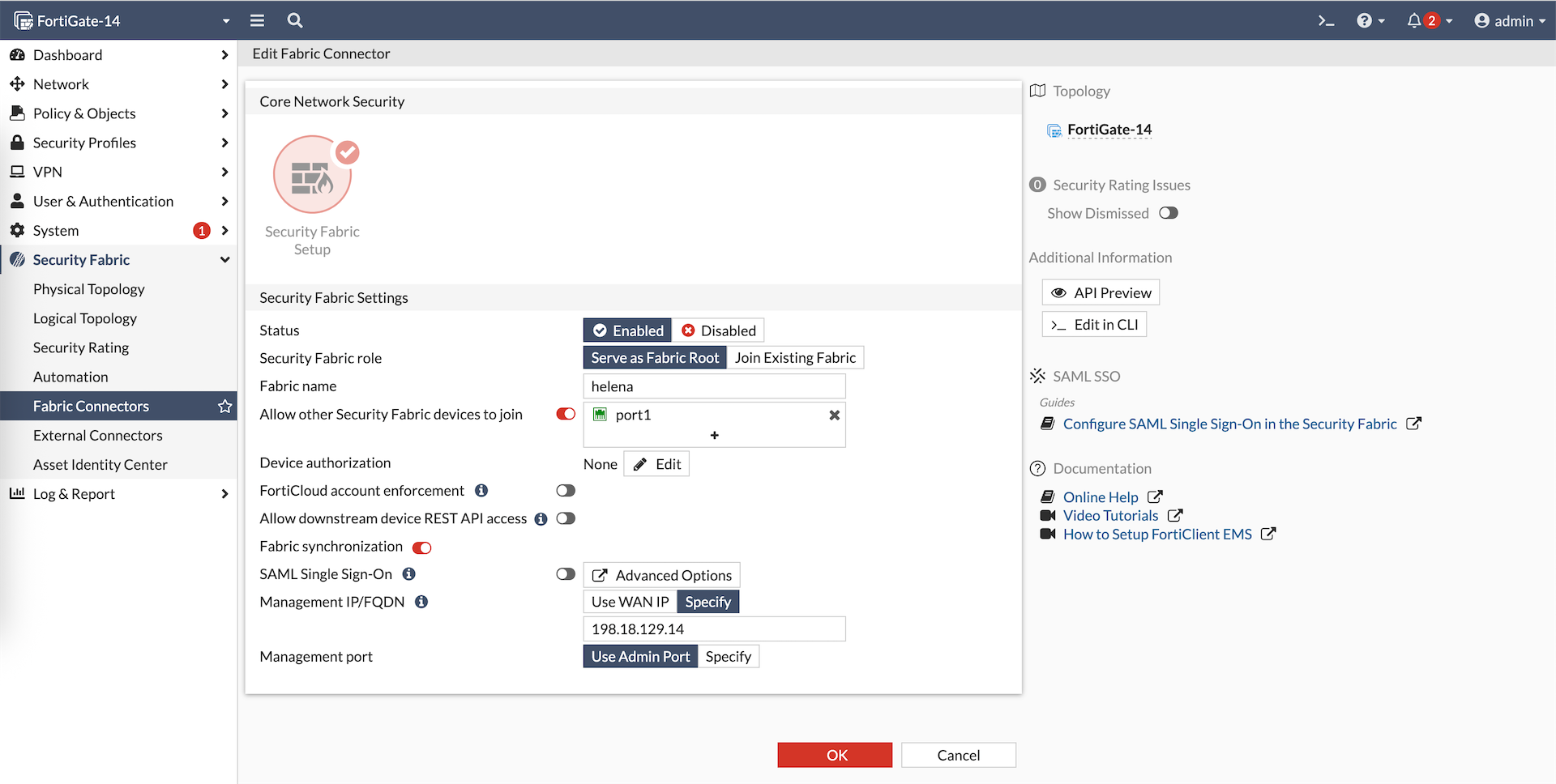Open the admin user dropdown

point(1510,21)
